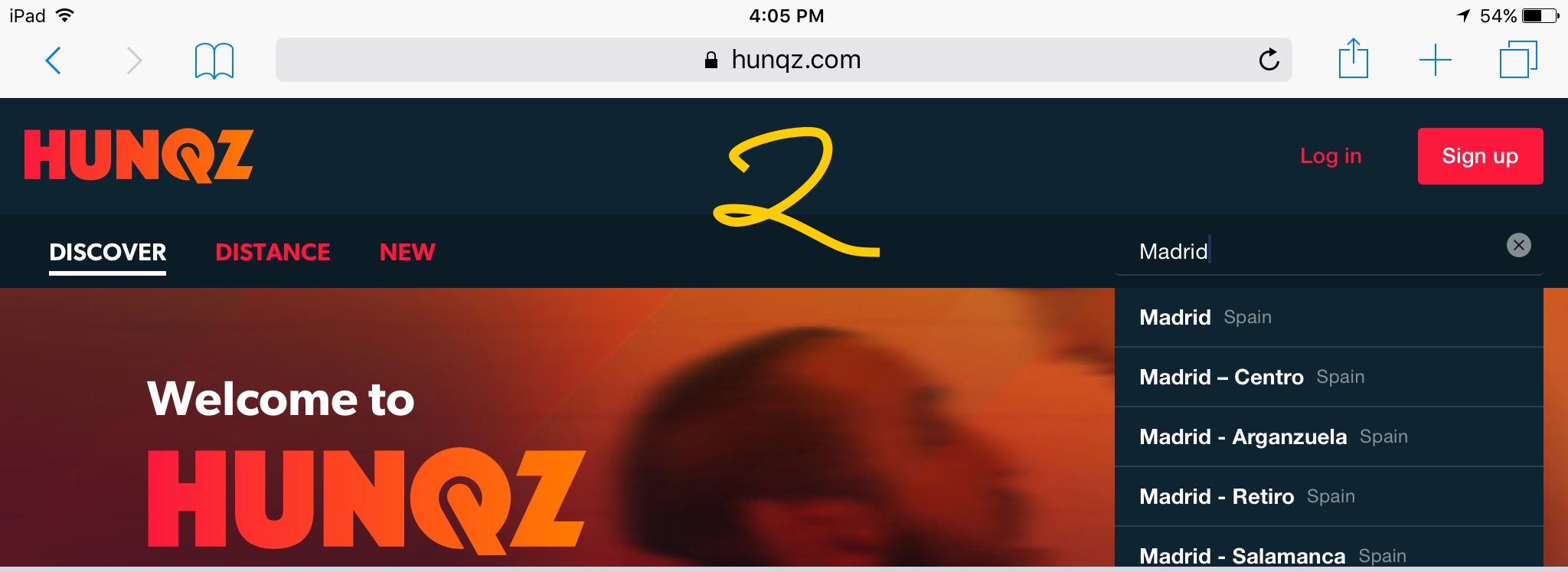This screenshot has width=1568, height=572.
Task: Select Madrid - Retiro suggestion
Action: click(1329, 496)
